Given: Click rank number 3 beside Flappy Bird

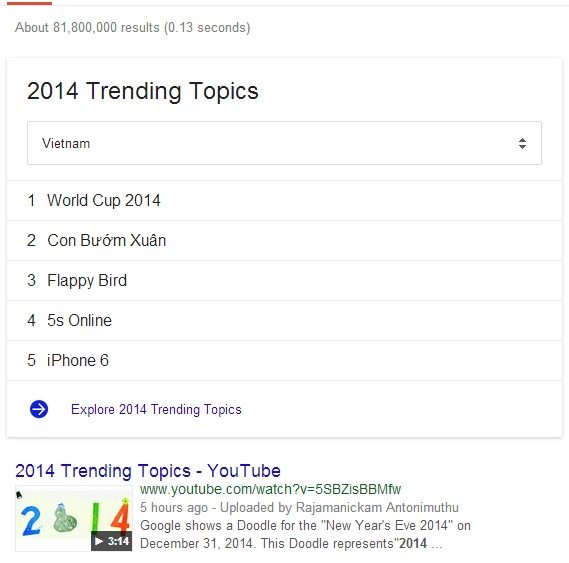Looking at the screenshot, I should click(x=32, y=280).
